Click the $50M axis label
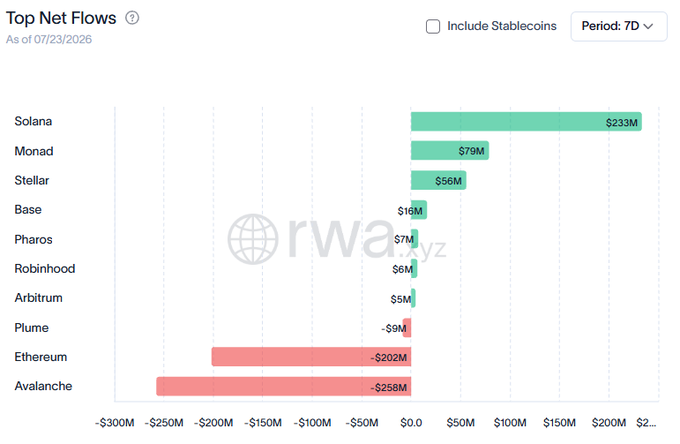The image size is (680, 444). pyautogui.click(x=461, y=423)
